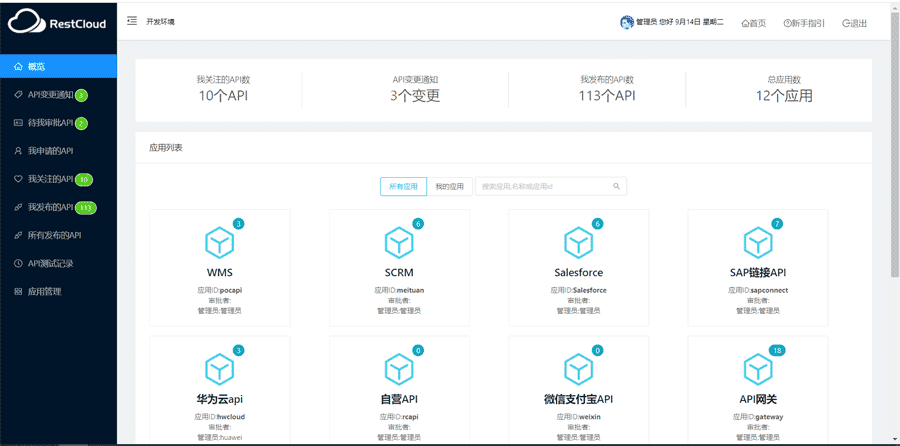The height and width of the screenshot is (446, 900).
Task: Open 我申请的API menu item
Action: click(x=59, y=151)
